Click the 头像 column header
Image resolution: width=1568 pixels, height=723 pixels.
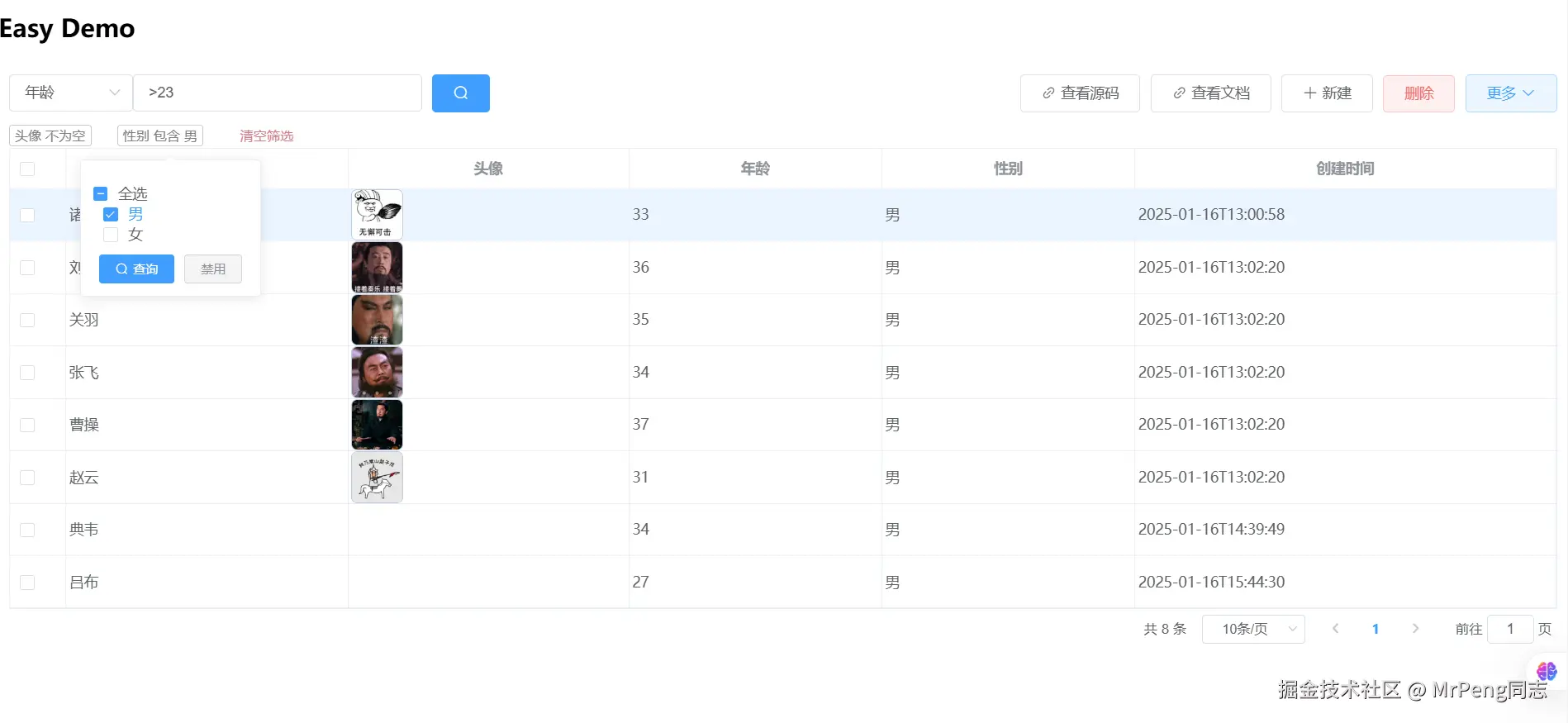click(x=488, y=169)
